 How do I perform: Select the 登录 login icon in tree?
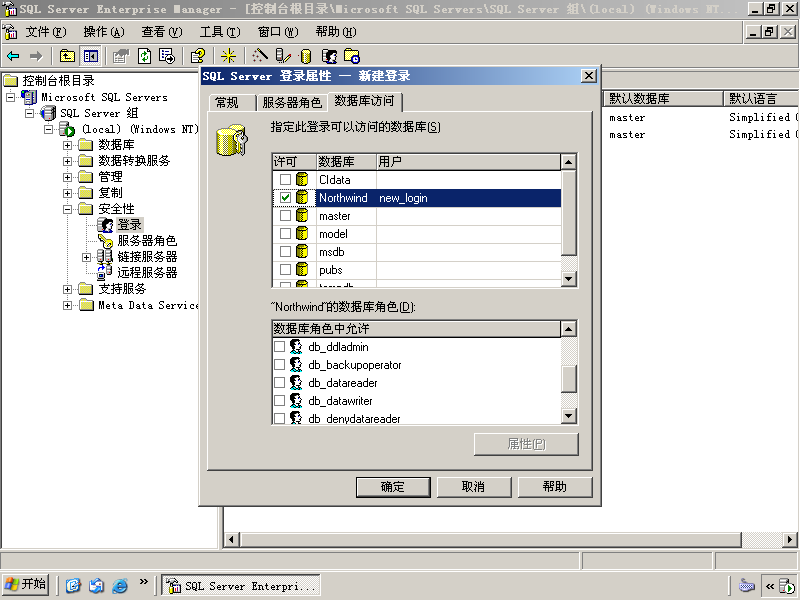(x=105, y=224)
